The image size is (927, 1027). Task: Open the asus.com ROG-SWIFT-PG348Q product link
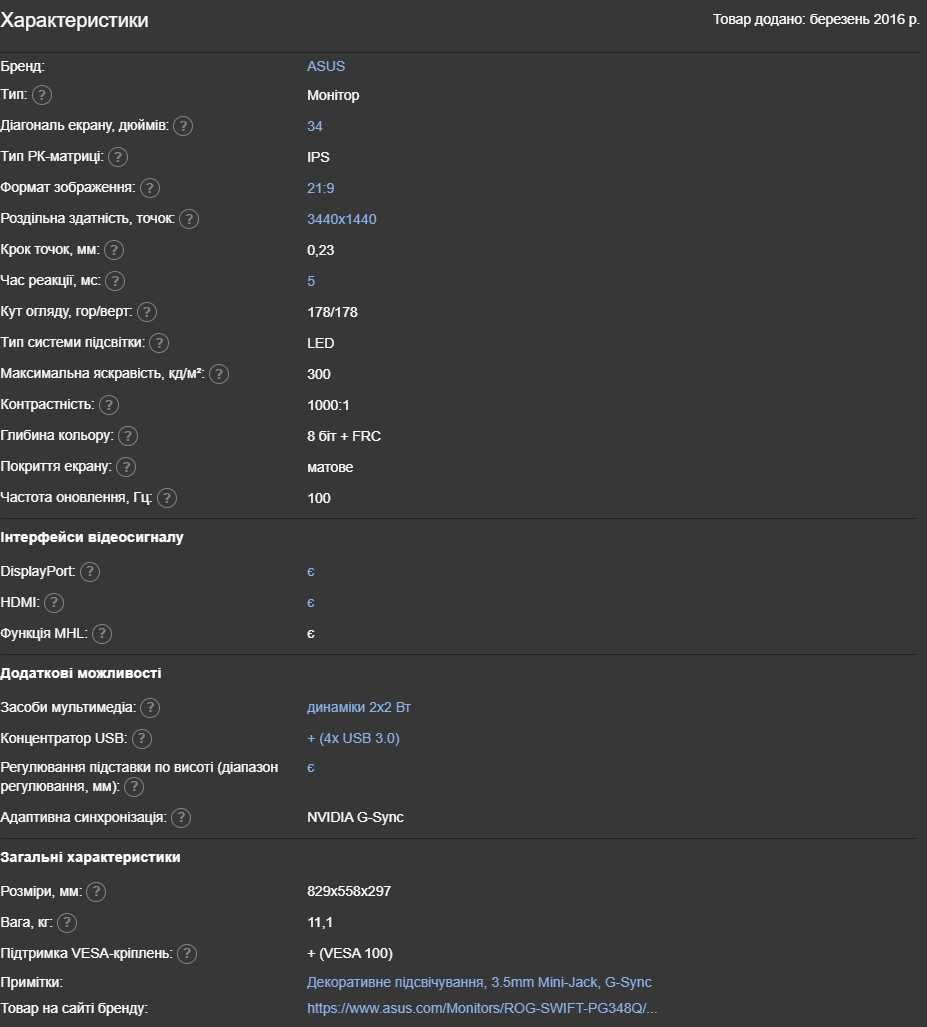[x=482, y=1008]
